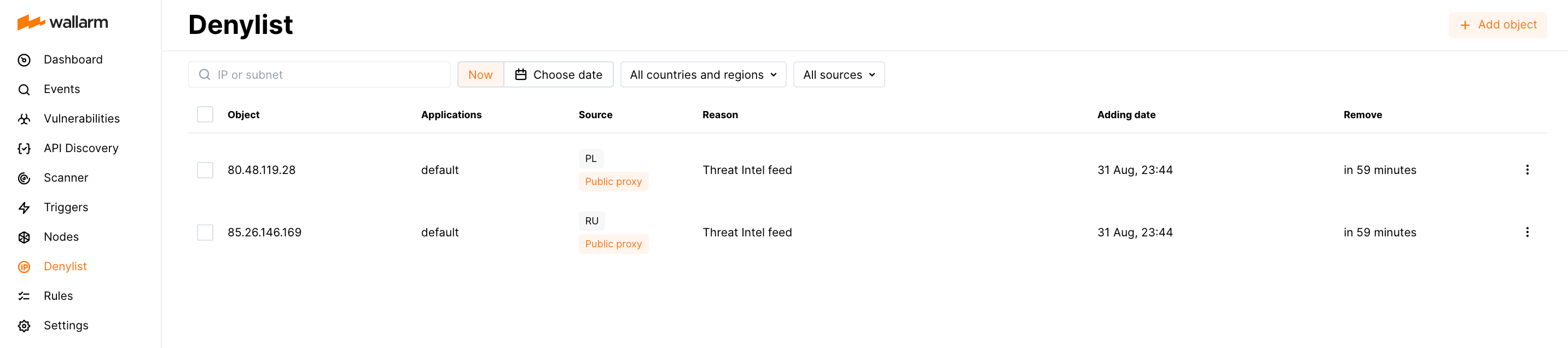The height and width of the screenshot is (348, 1568).
Task: Navigate to the Rules menu item
Action: coord(58,295)
